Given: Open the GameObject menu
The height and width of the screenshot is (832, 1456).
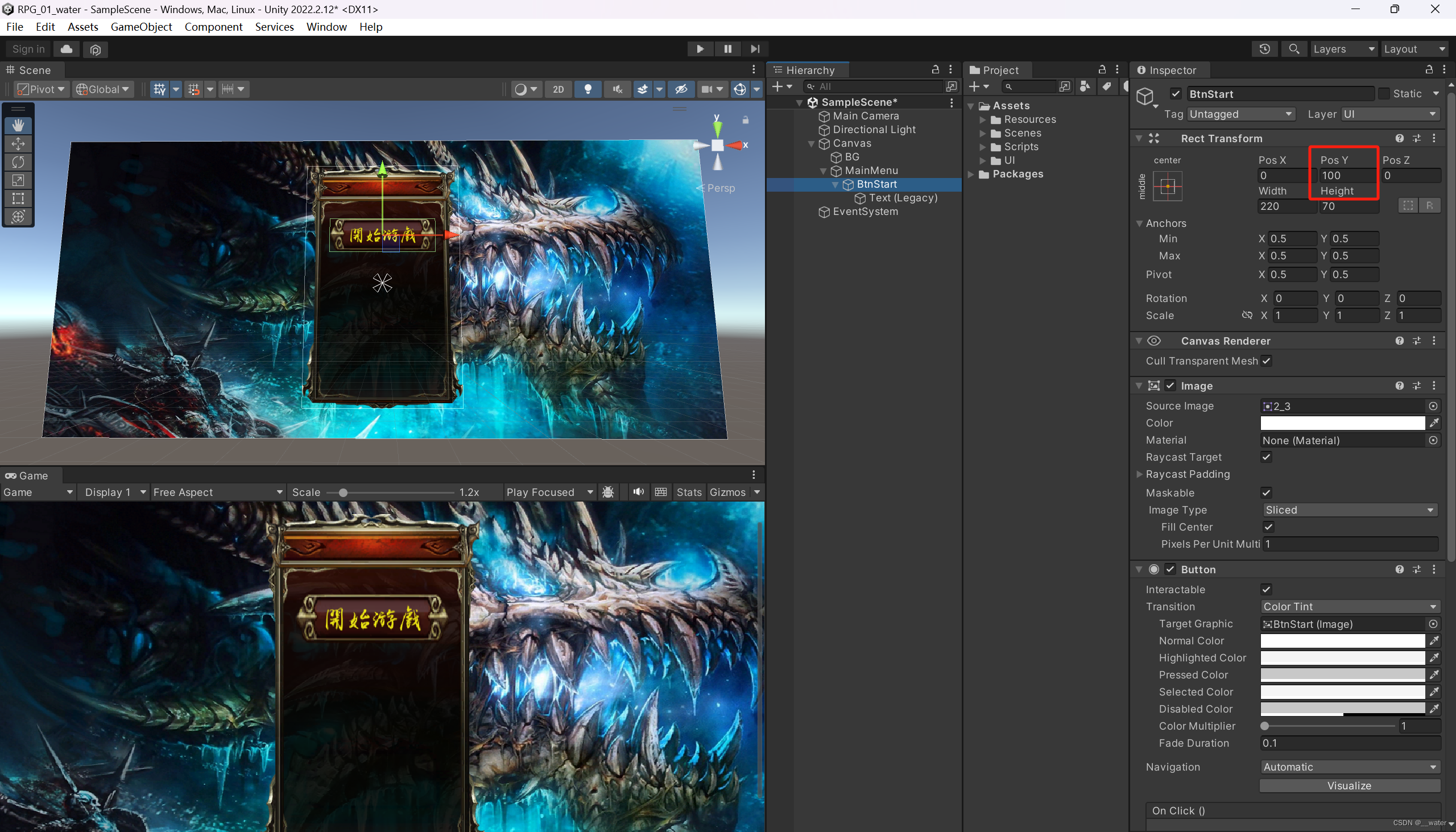Looking at the screenshot, I should pos(141,27).
